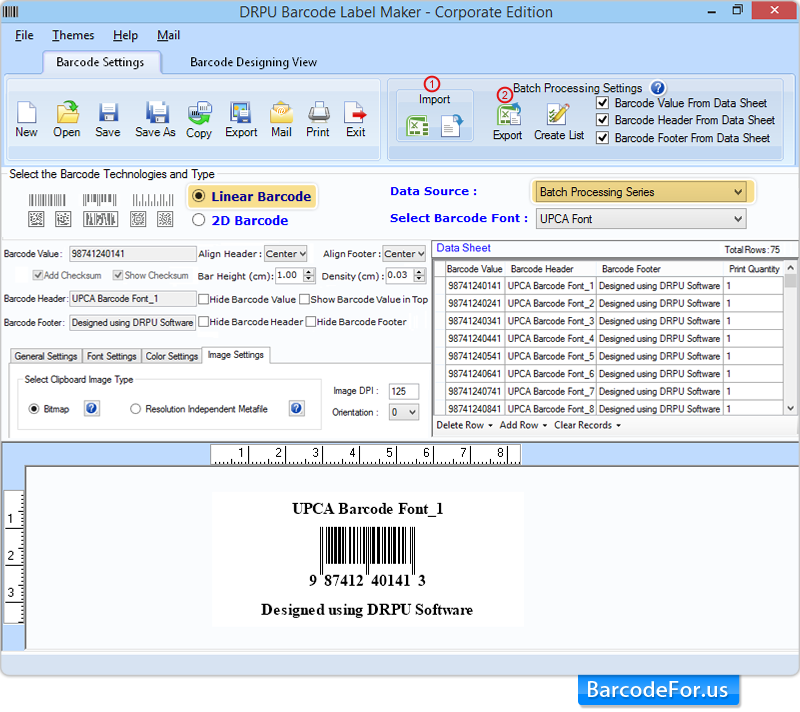This screenshot has height=712, width=800.
Task: Toggle Barcode Footer From Data Sheet checkbox
Action: 603,138
